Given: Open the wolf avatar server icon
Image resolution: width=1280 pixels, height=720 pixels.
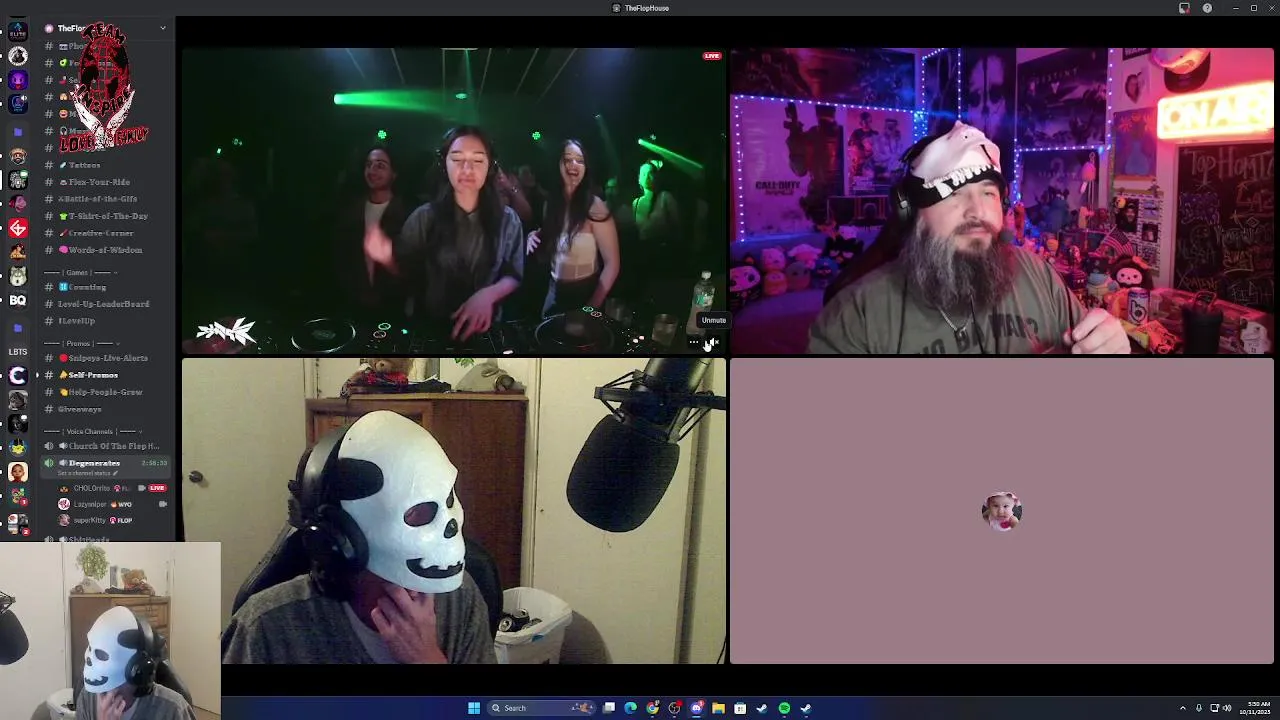Looking at the screenshot, I should [17, 276].
